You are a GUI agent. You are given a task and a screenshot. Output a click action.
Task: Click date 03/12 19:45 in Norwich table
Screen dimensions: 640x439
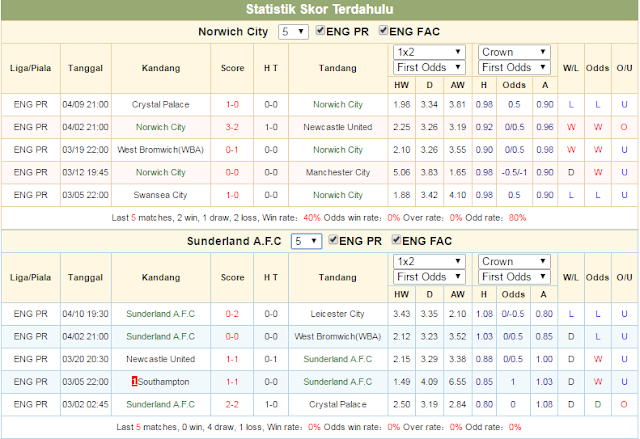(85, 173)
